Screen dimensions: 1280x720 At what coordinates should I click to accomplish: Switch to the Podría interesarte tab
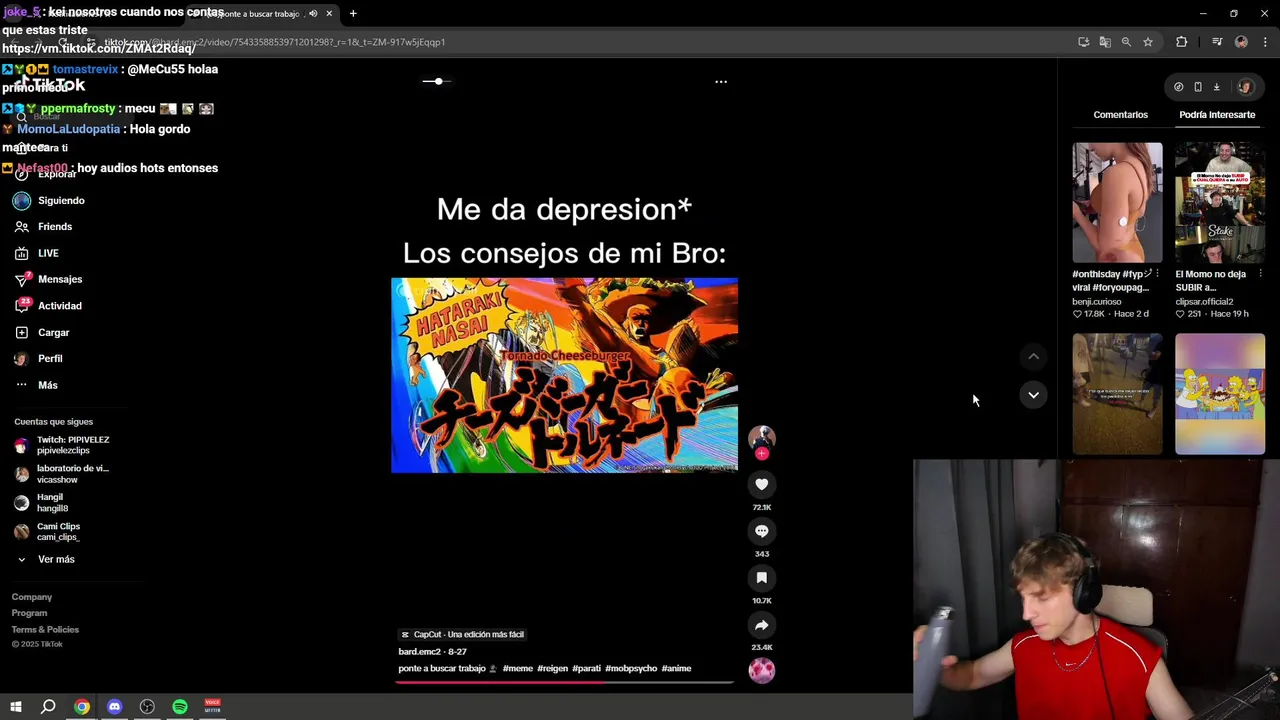coord(1217,115)
